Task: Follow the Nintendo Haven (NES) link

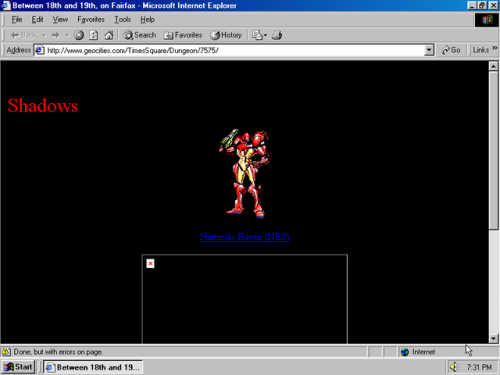Action: (x=244, y=237)
